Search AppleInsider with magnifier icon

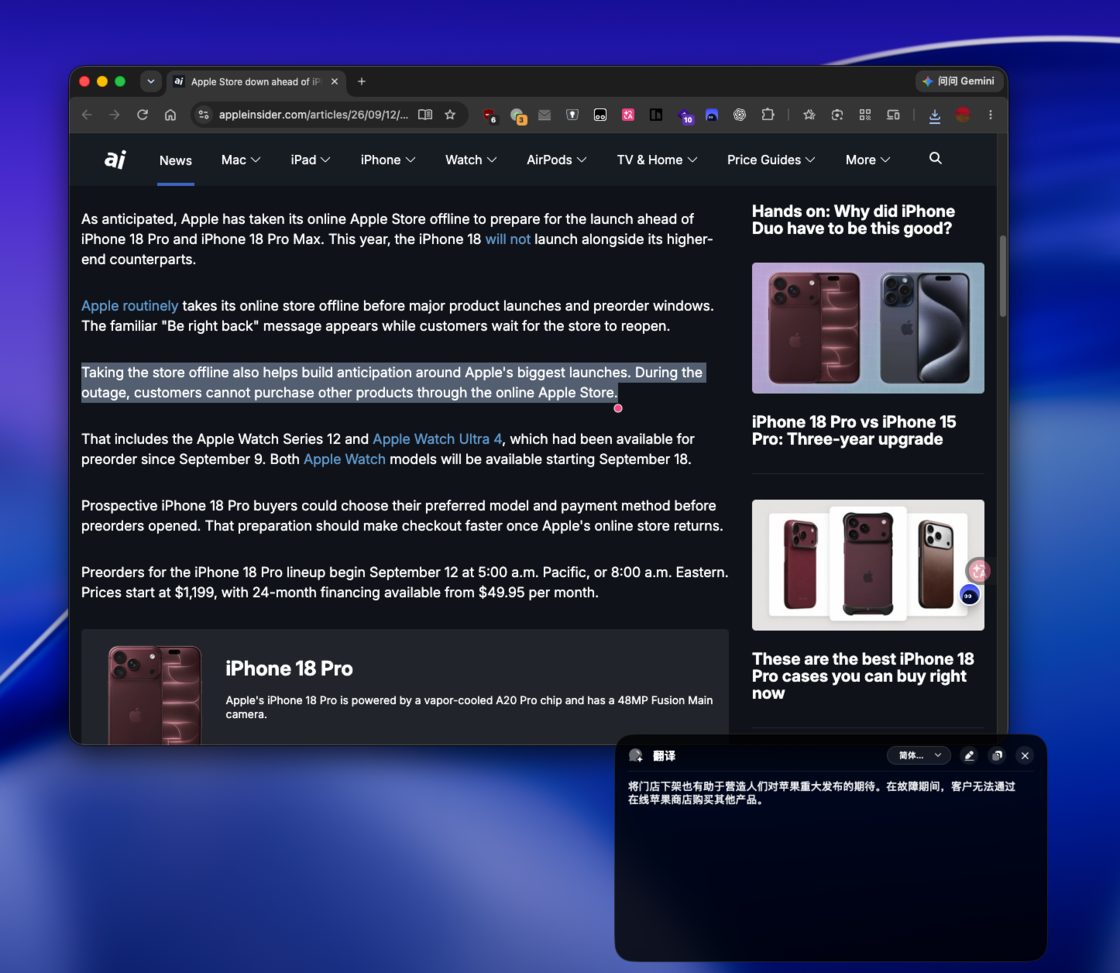(x=935, y=159)
